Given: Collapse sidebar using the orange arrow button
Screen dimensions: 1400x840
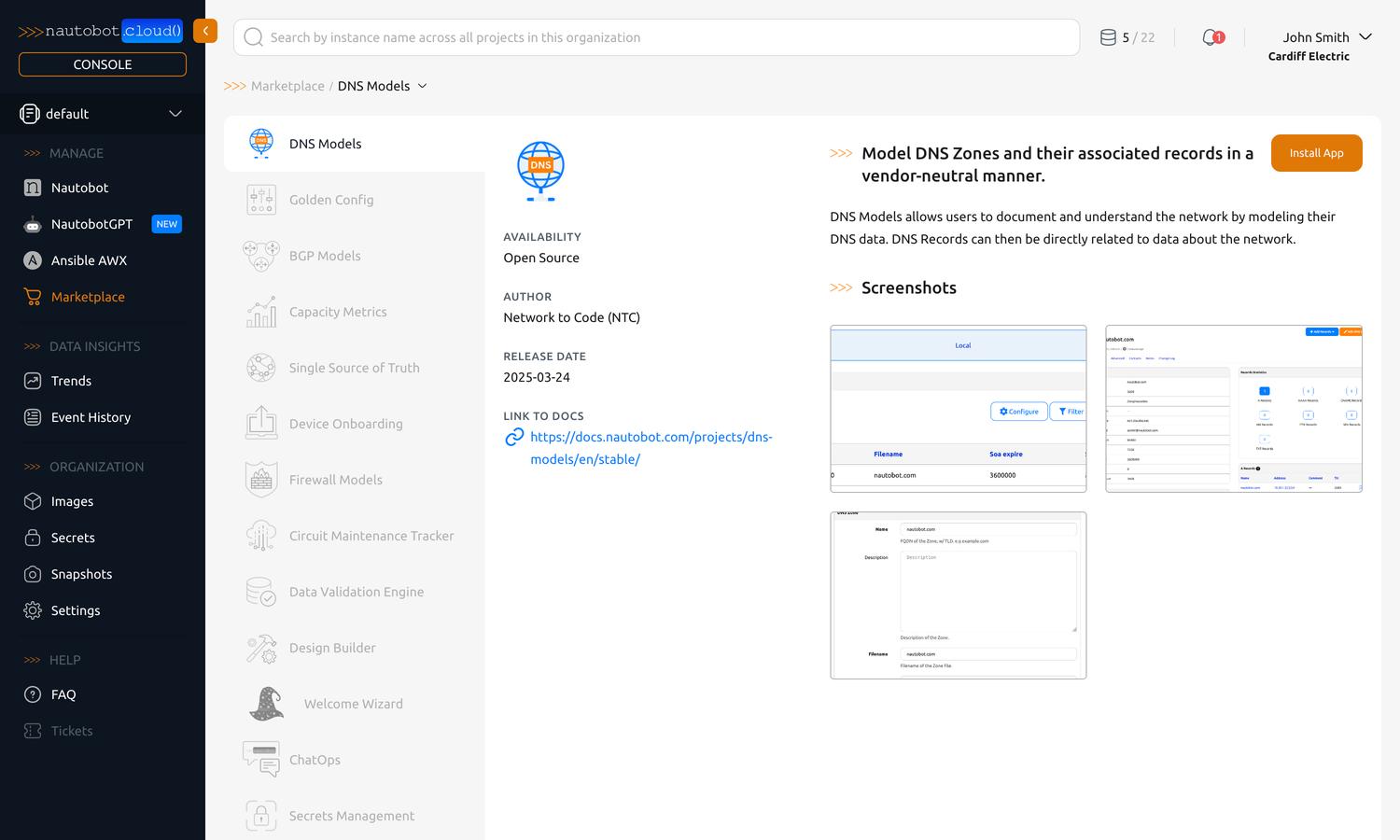Looking at the screenshot, I should (205, 31).
